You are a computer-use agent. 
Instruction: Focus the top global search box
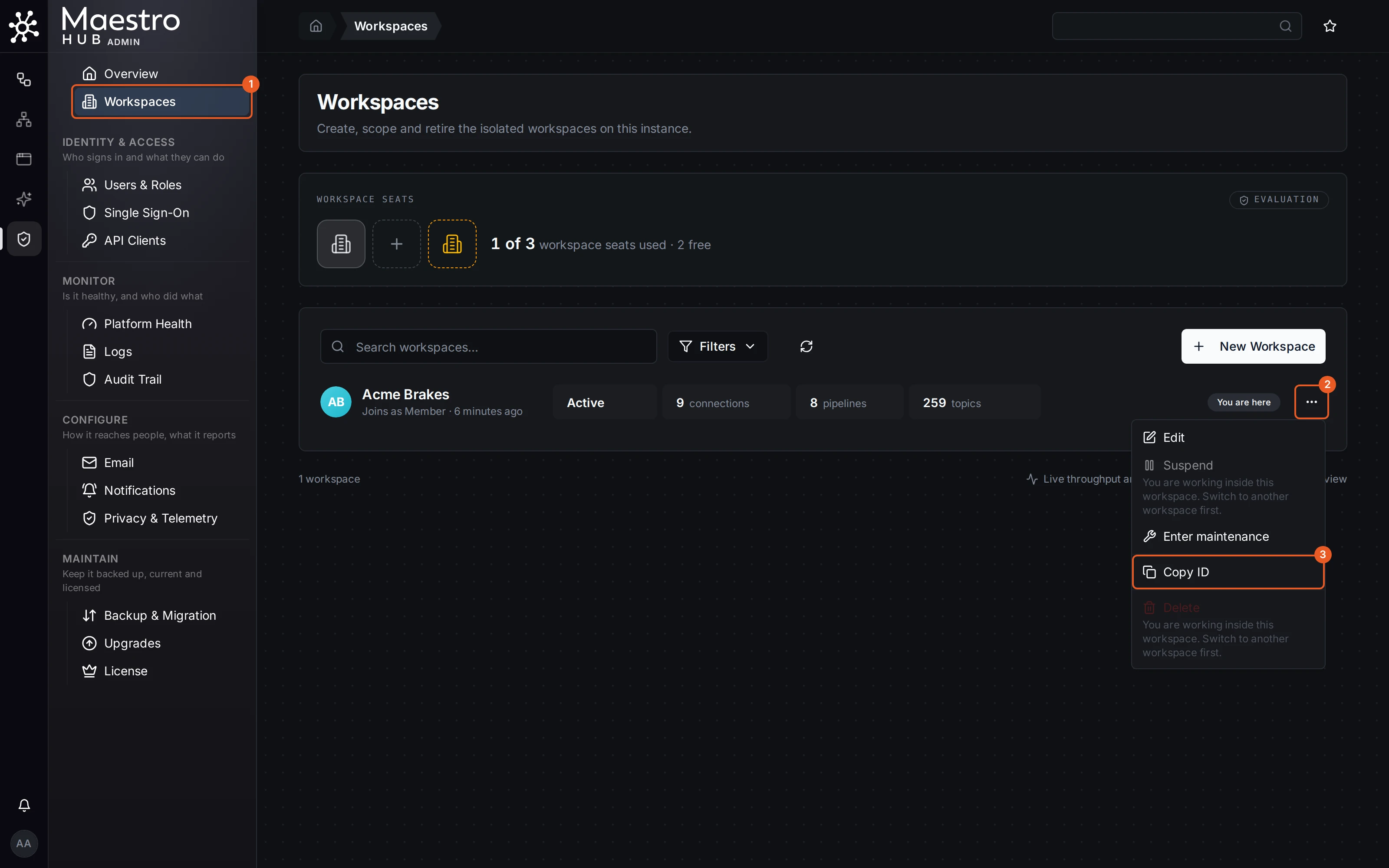pos(1177,26)
